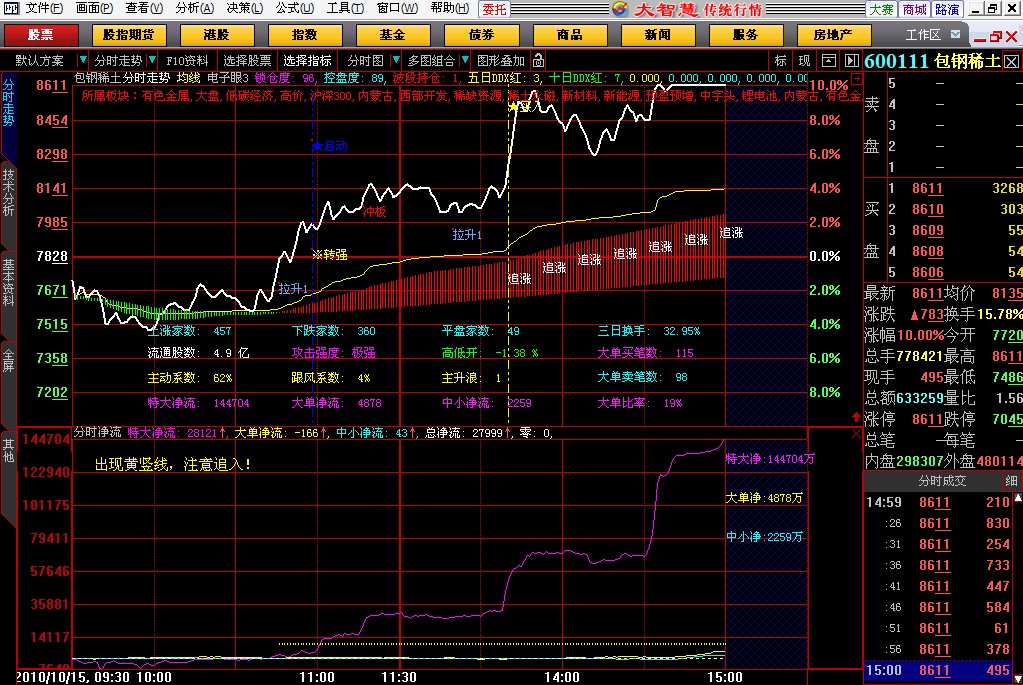Open the 决策(L) menu
The image size is (1023, 685).
[x=245, y=8]
